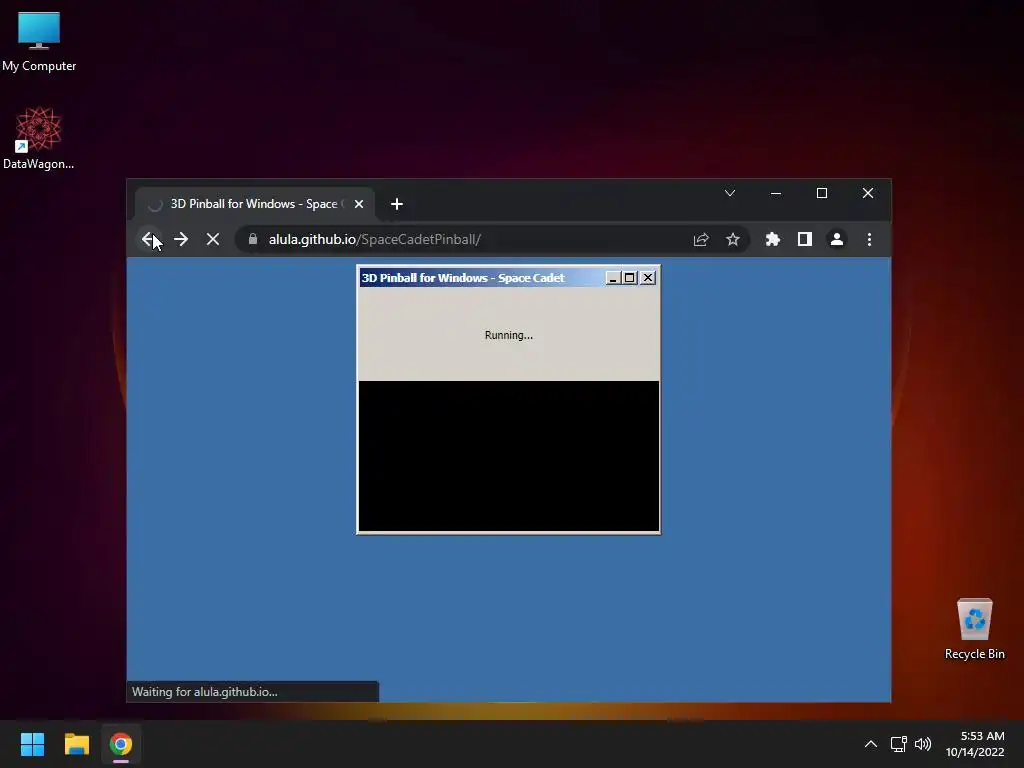This screenshot has height=768, width=1024.
Task: Click the black pinball game canvas
Action: tap(509, 456)
